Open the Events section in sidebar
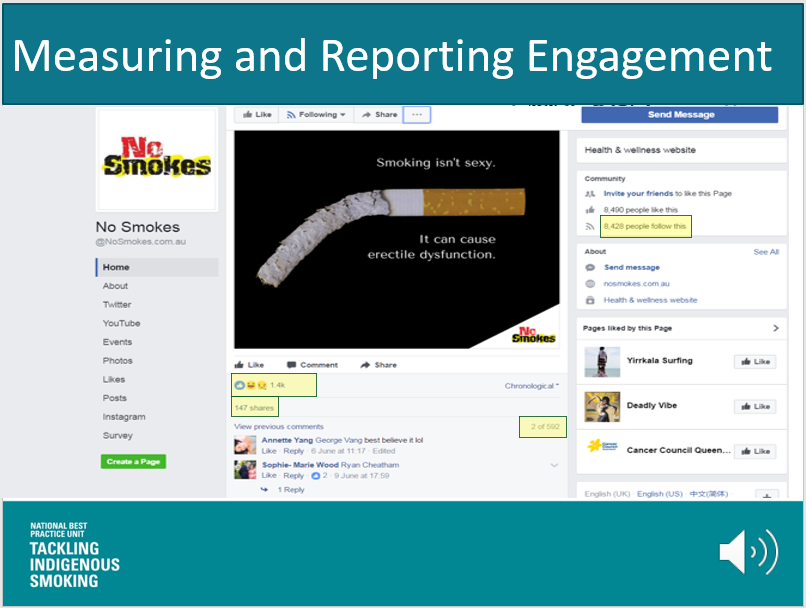 click(117, 342)
